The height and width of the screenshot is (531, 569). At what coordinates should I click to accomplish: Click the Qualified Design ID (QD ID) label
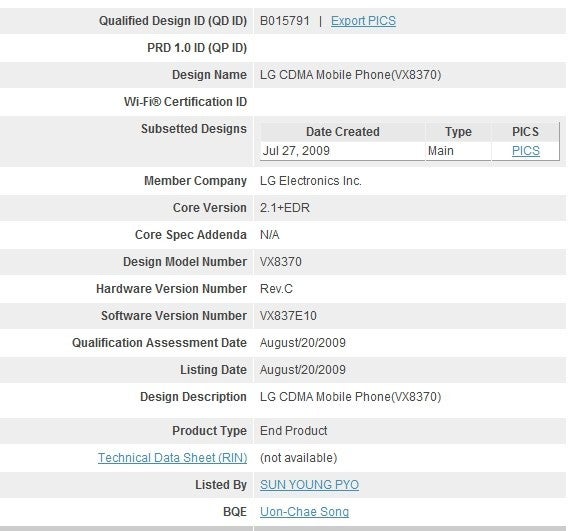(173, 21)
